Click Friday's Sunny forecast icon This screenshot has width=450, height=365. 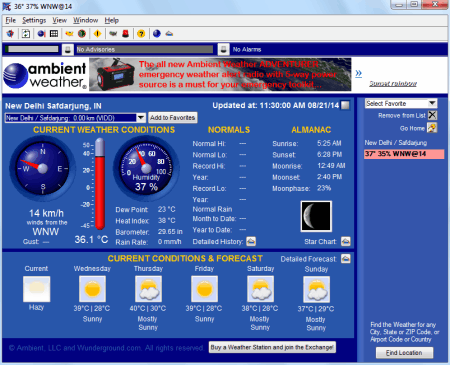coord(204,289)
